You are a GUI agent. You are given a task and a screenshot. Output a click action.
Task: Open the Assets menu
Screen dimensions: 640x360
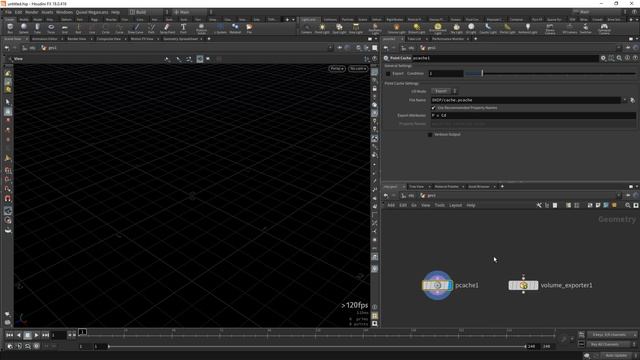coord(47,12)
